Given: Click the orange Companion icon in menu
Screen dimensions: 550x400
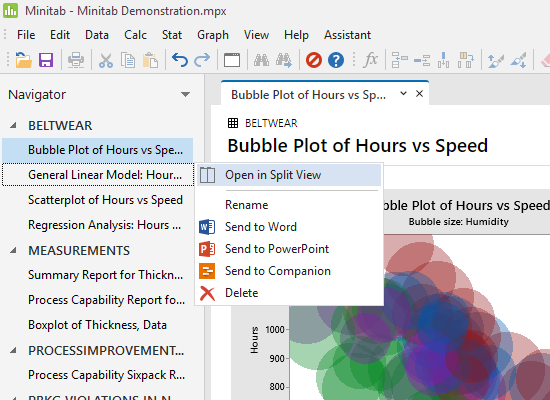Looking at the screenshot, I should click(x=207, y=271).
